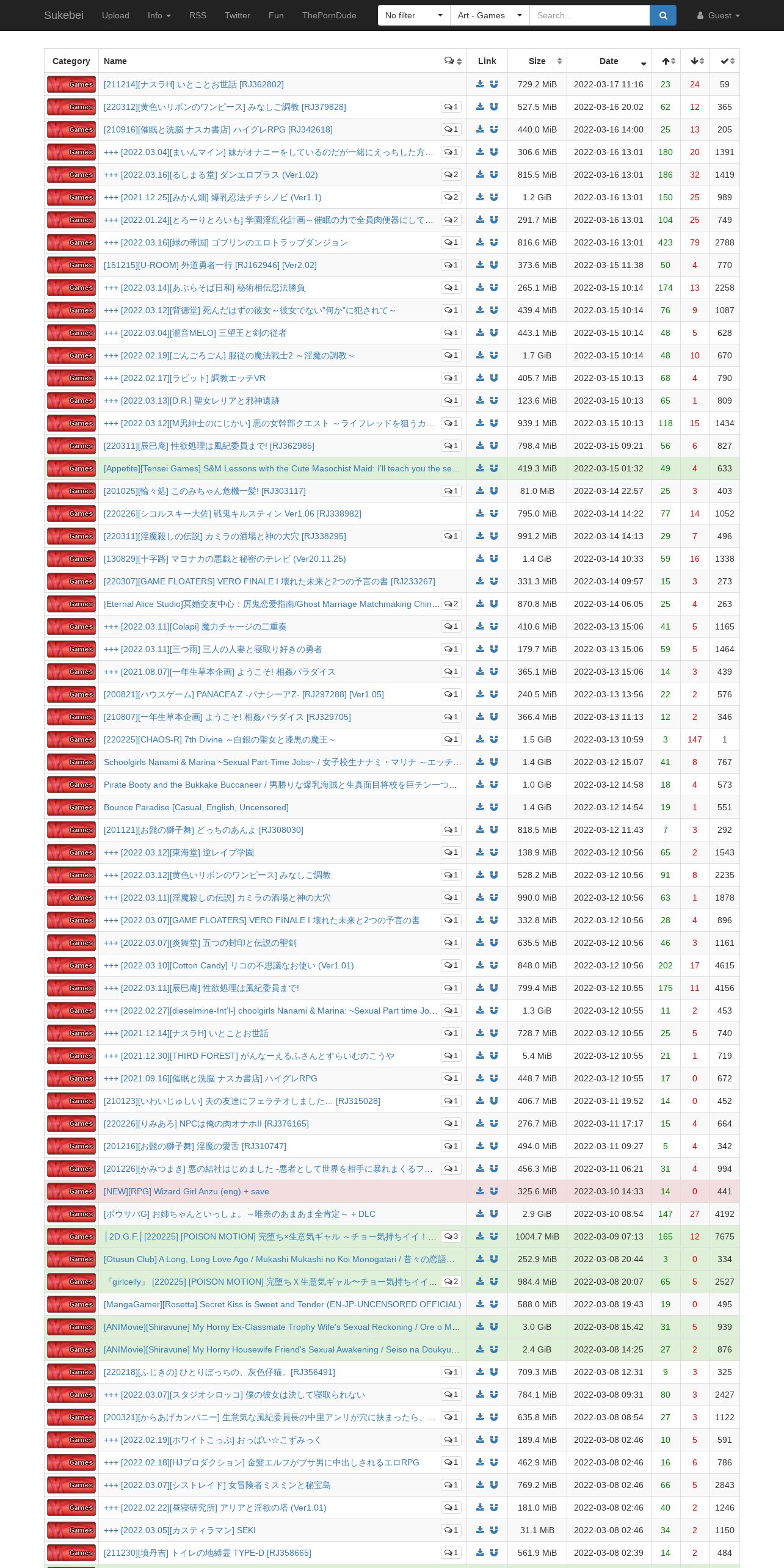784x1568 pixels.
Task: Open Schoolgirls Nanami & Marina torrent link
Action: tap(282, 762)
